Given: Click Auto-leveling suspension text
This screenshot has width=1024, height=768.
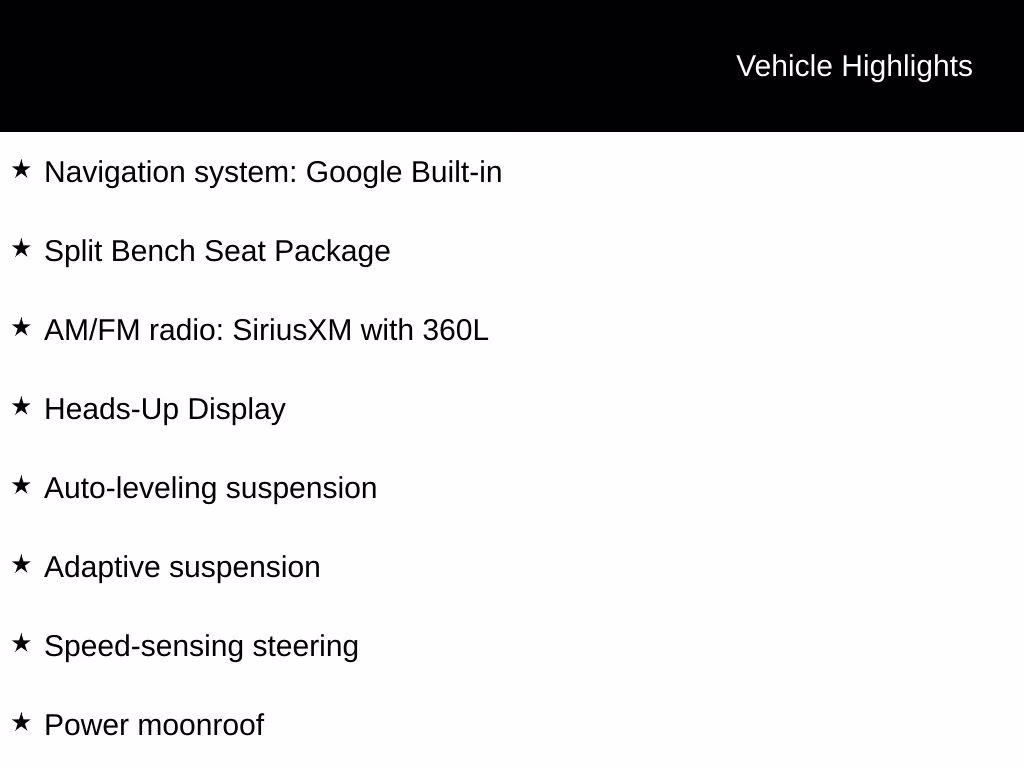Looking at the screenshot, I should [211, 489].
